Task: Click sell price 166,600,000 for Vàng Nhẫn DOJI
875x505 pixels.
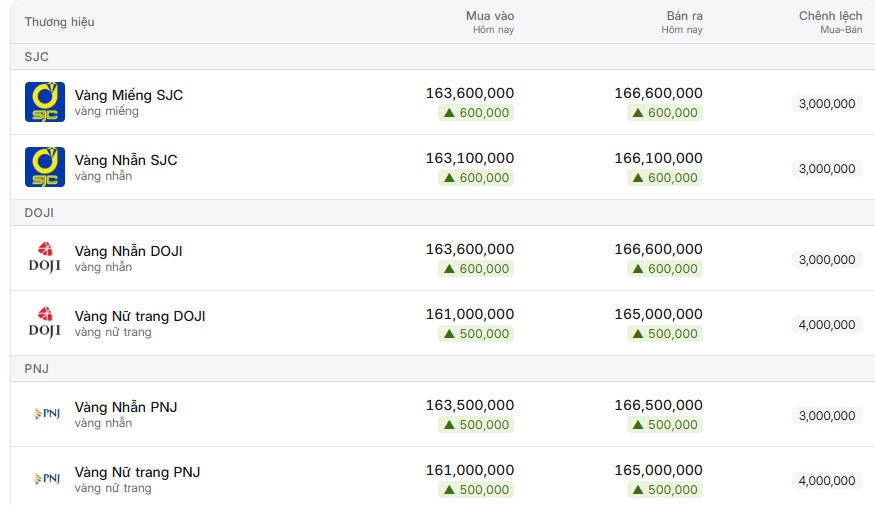Action: 658,249
